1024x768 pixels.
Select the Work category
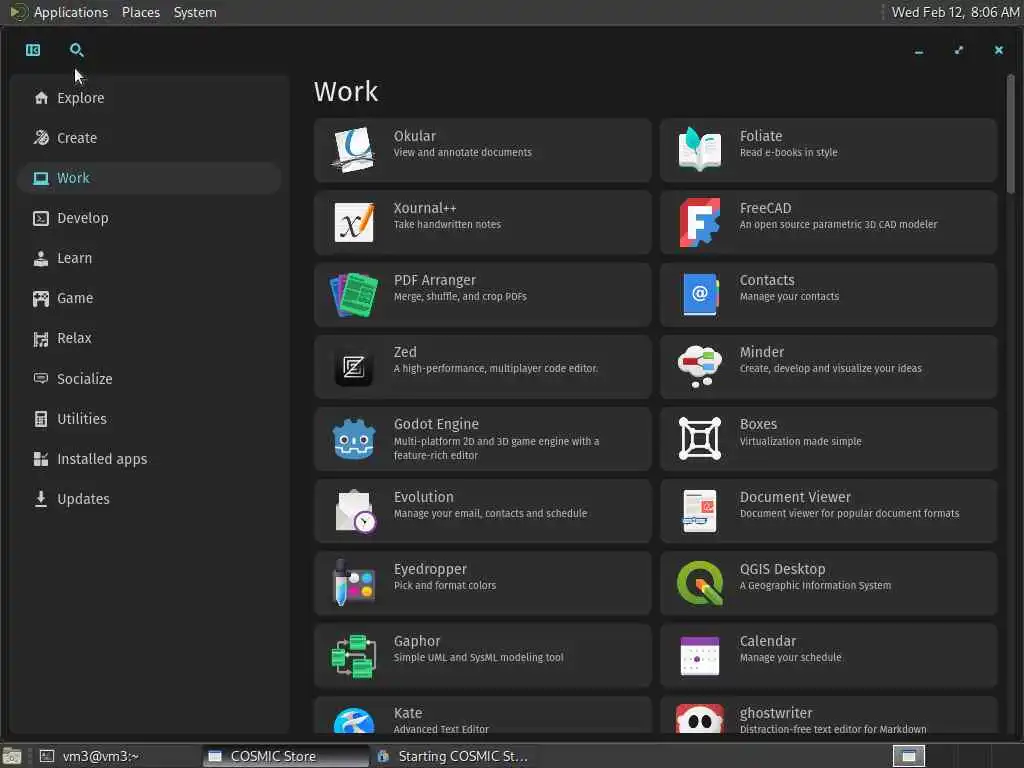pos(150,178)
